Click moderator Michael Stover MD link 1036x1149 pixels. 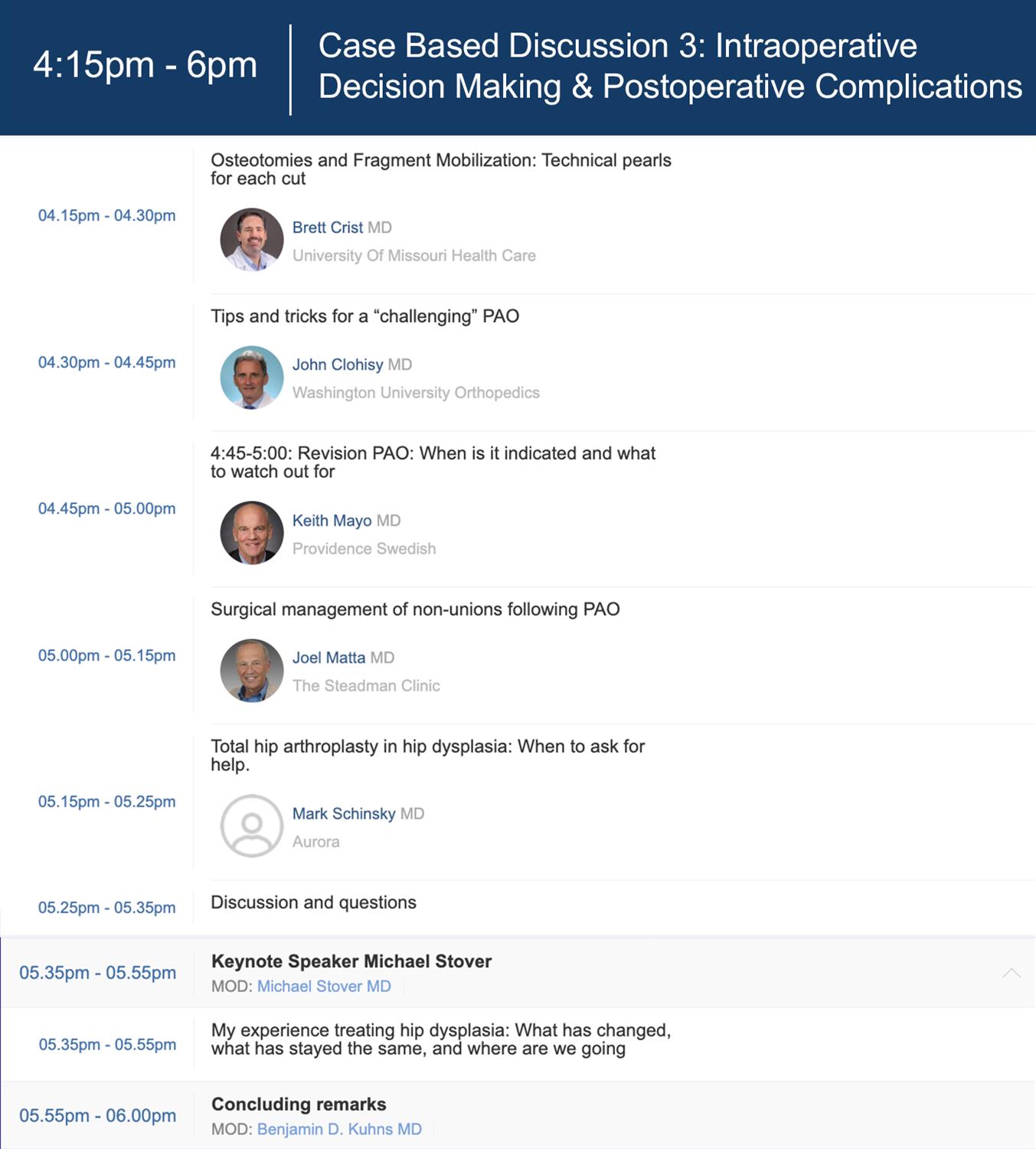(x=324, y=987)
